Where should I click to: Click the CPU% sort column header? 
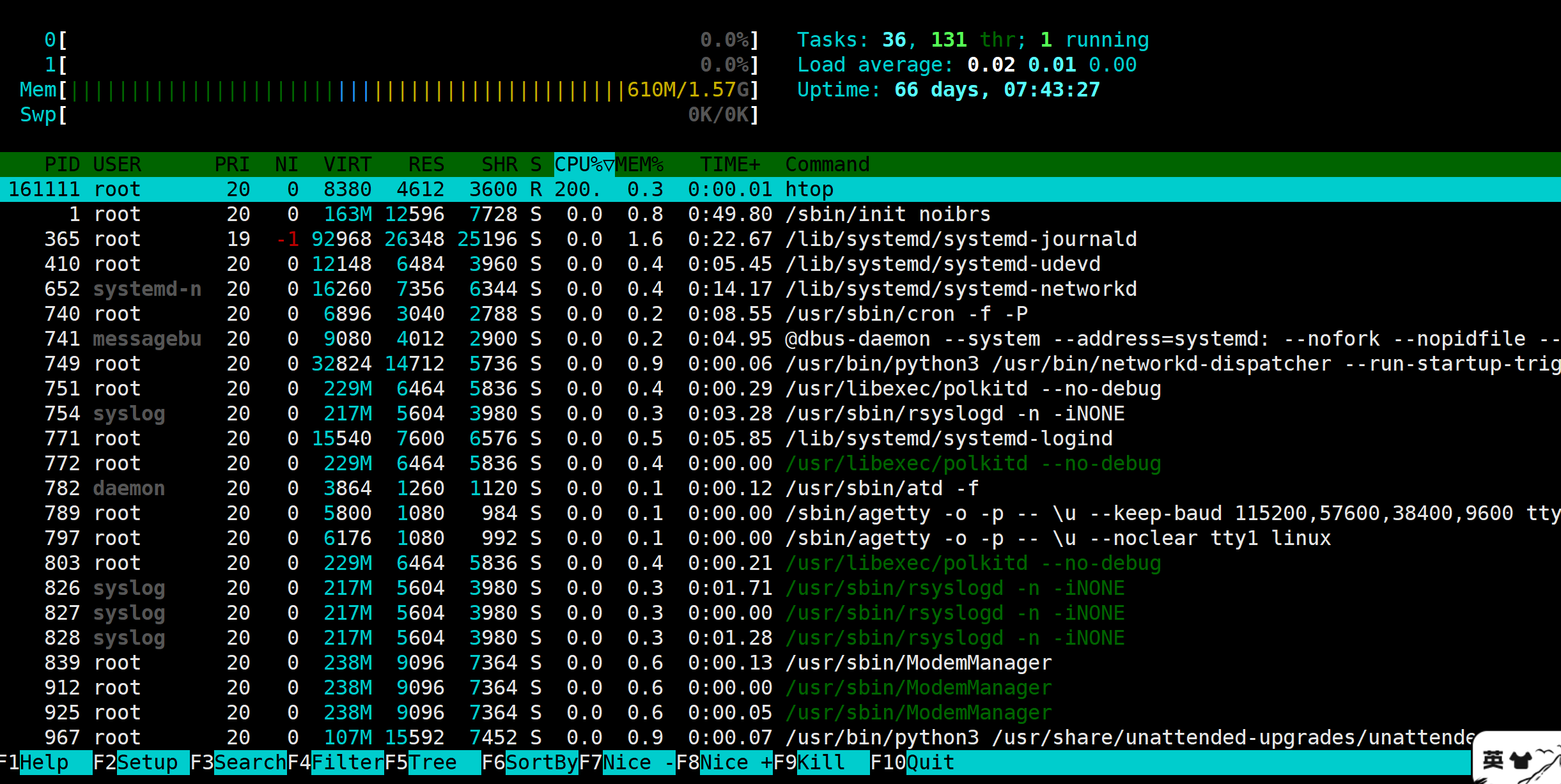[x=583, y=165]
